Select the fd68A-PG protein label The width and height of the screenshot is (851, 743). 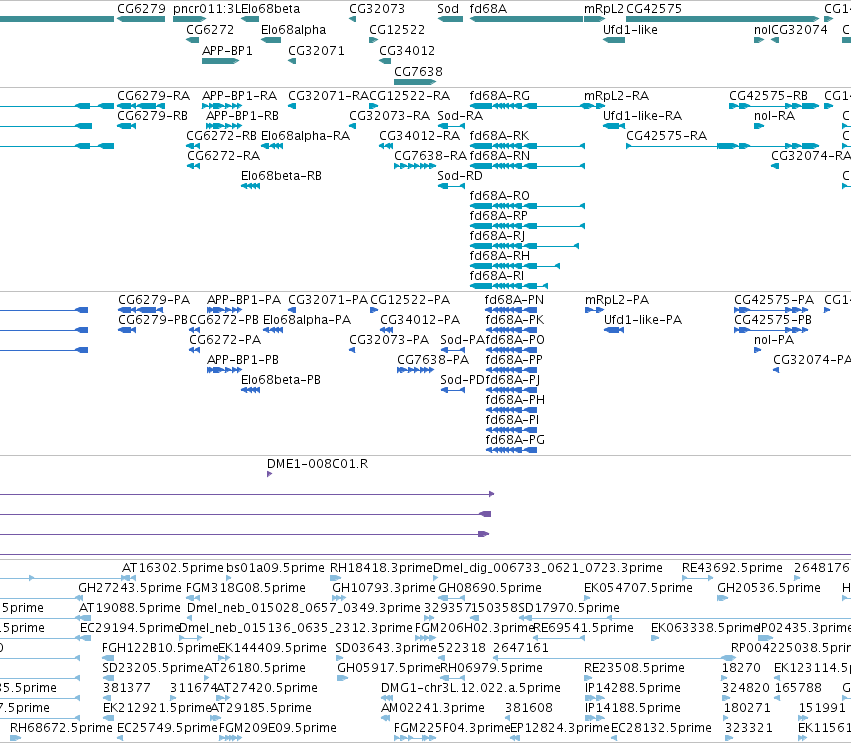pos(515,440)
